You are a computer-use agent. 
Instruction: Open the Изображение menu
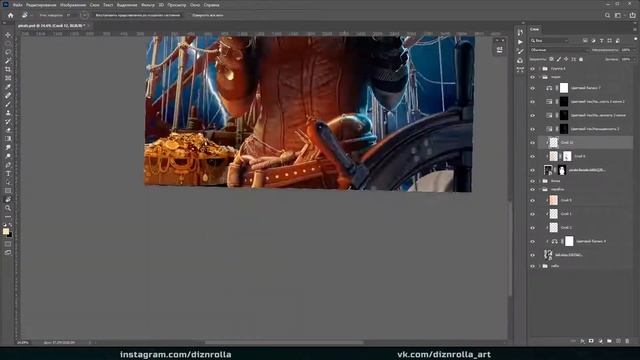click(x=73, y=5)
